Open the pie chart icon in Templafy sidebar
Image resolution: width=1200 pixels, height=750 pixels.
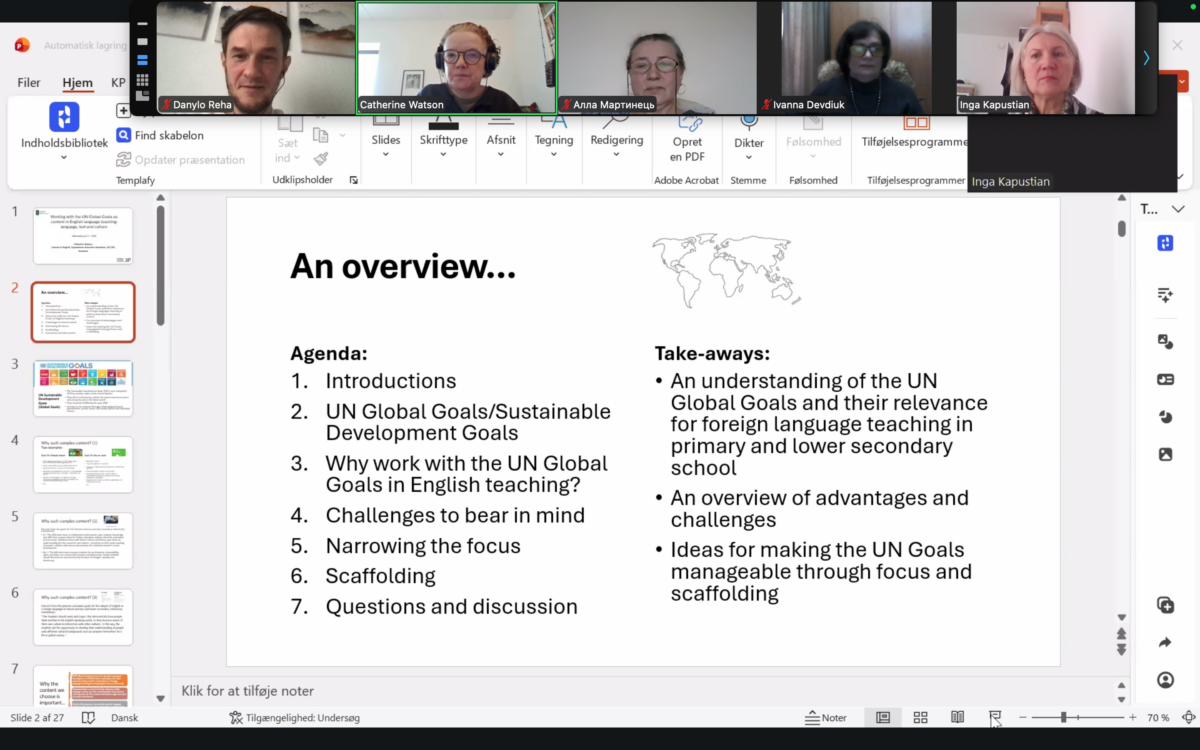click(1165, 417)
